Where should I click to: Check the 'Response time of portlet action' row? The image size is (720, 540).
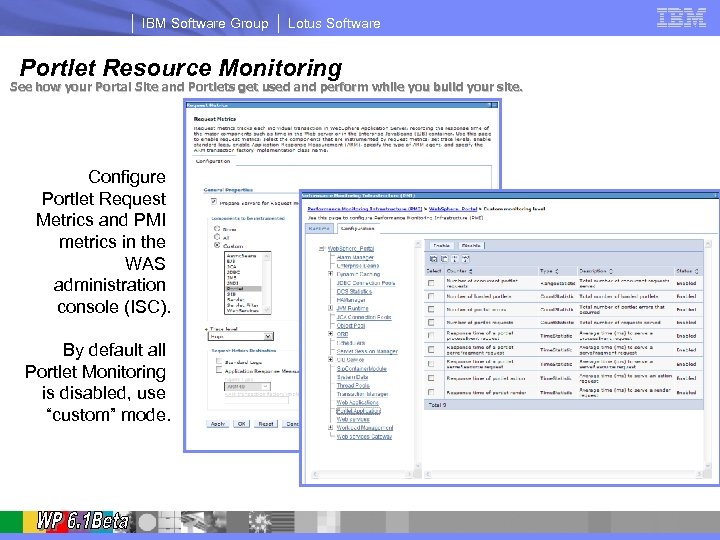(431, 378)
